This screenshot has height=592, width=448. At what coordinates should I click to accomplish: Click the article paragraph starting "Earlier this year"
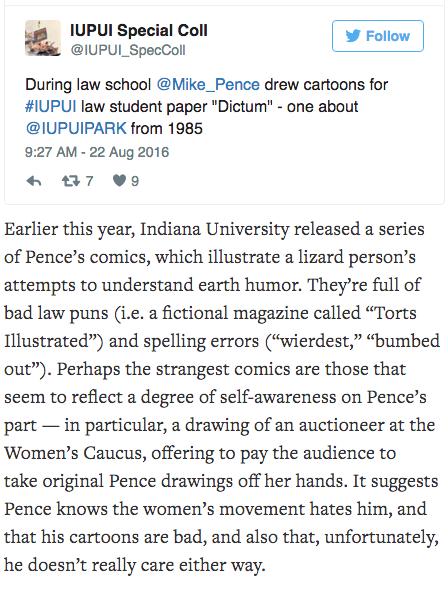coord(222,397)
